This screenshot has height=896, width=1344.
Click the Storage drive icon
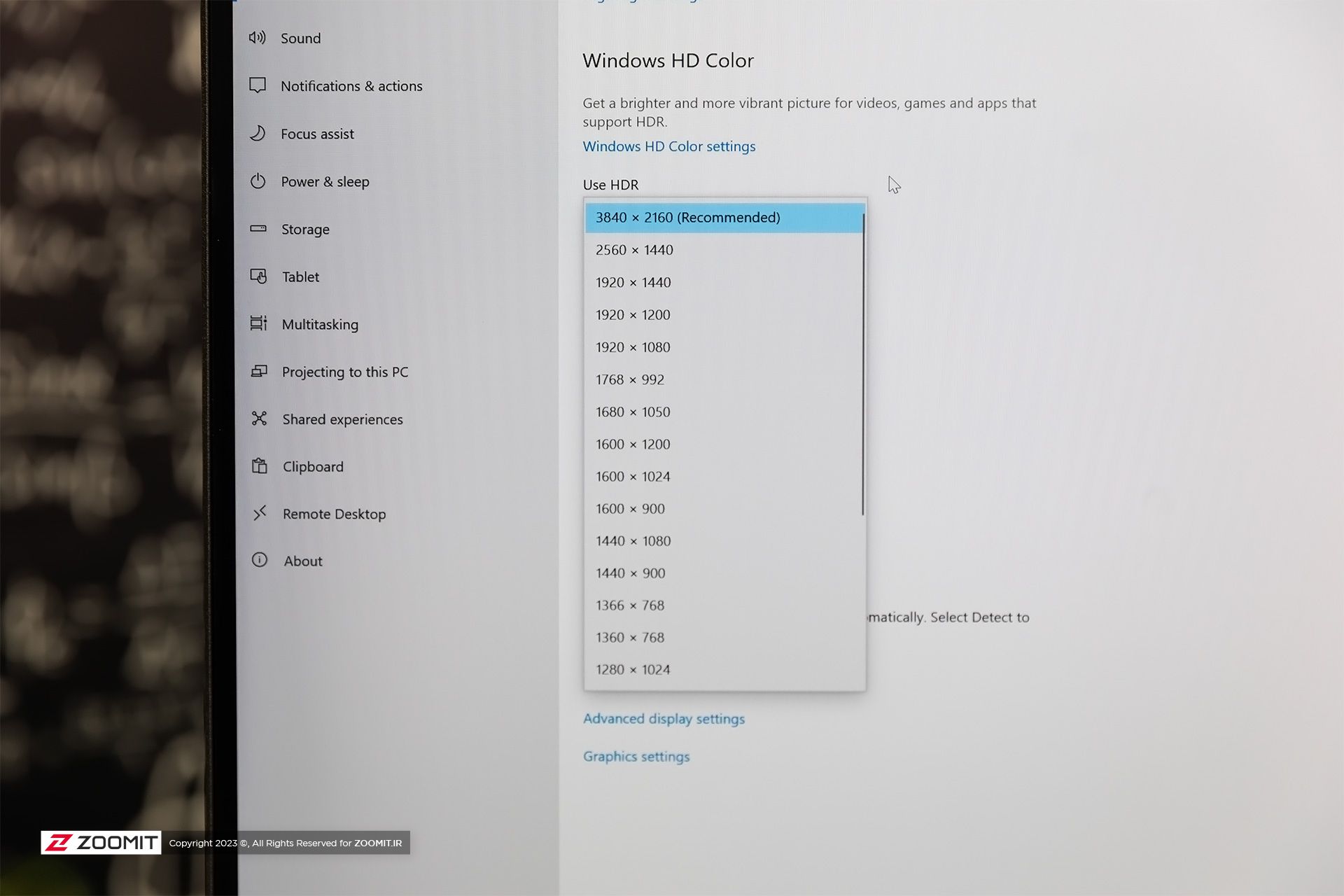[258, 229]
